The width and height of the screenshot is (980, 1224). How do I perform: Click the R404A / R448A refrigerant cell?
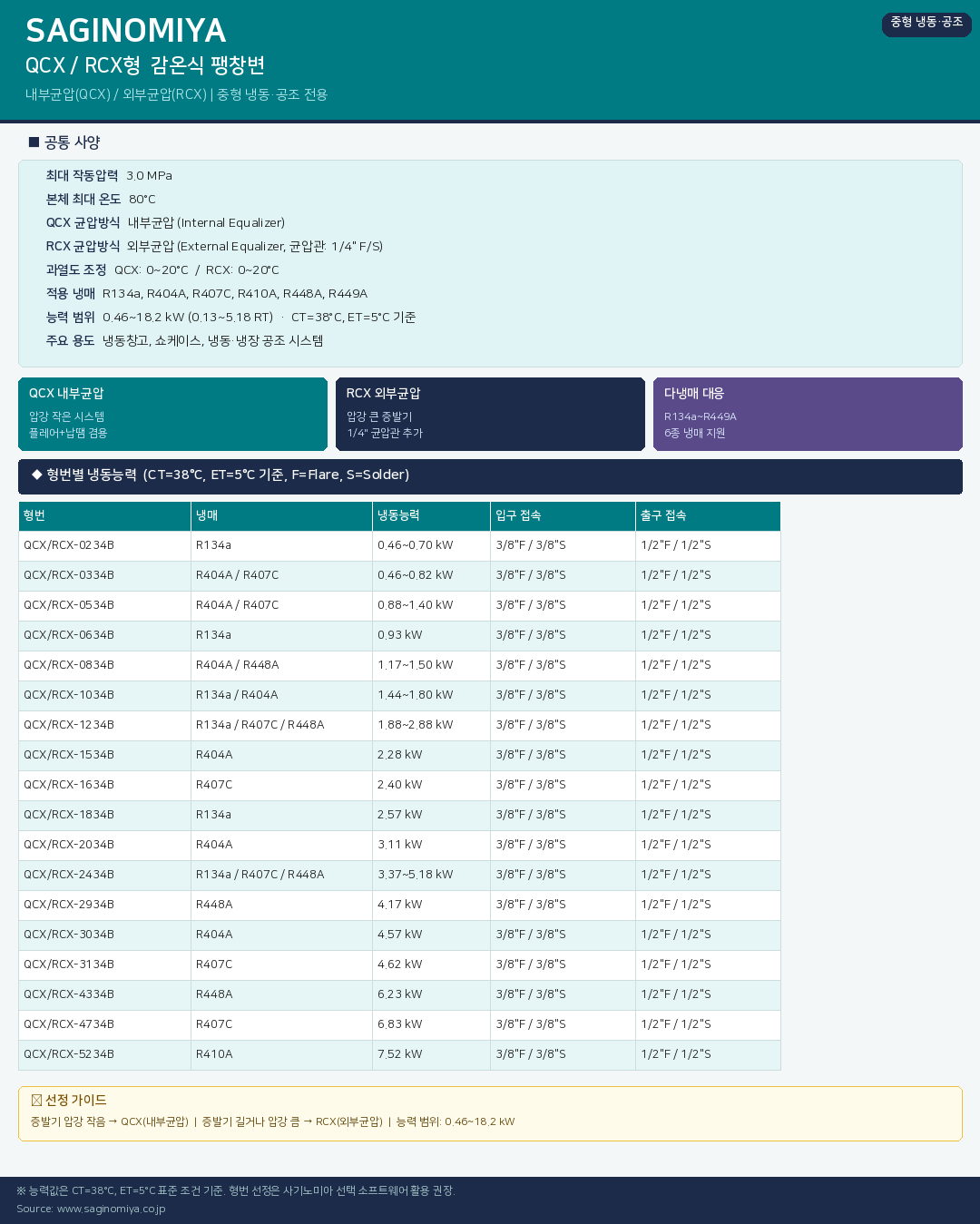(281, 665)
